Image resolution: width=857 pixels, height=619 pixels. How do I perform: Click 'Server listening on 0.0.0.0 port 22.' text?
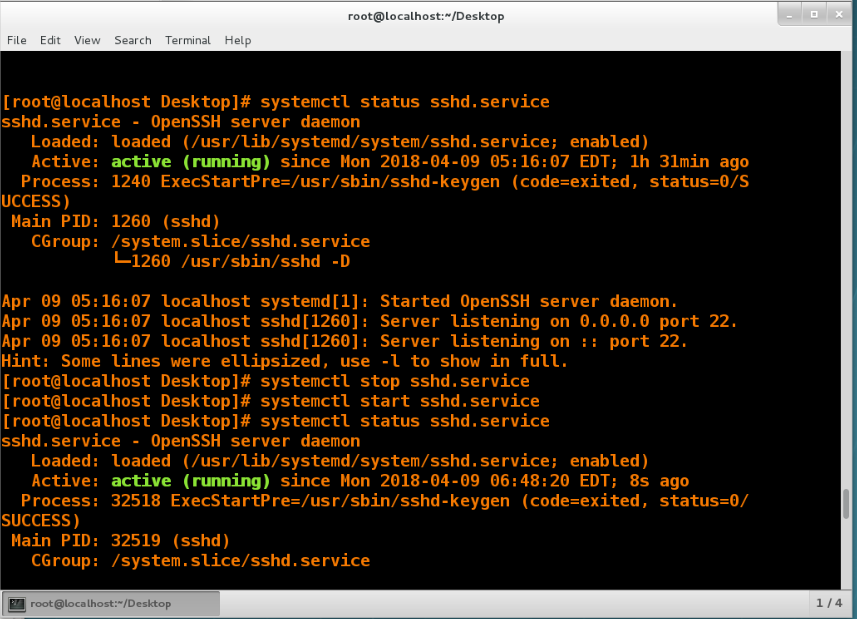pyautogui.click(x=559, y=322)
